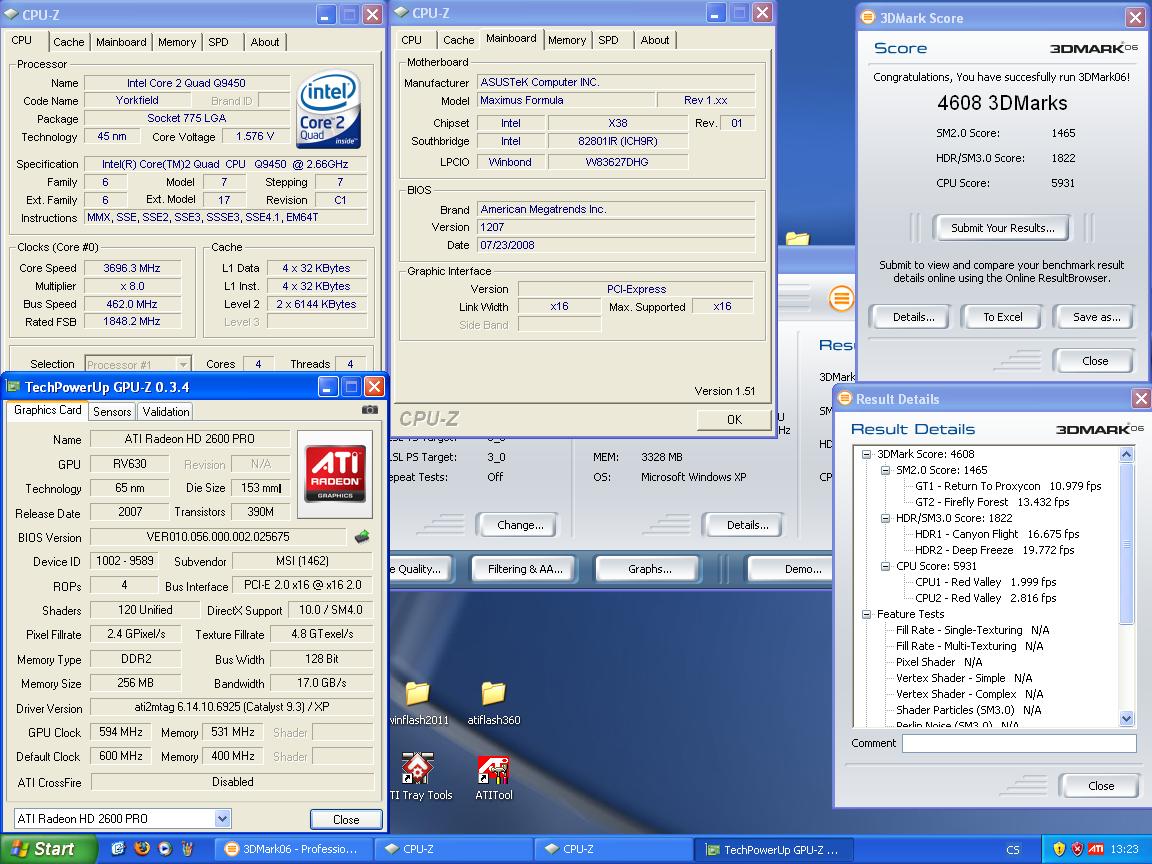Image resolution: width=1152 pixels, height=864 pixels.
Task: Click OK in the CPU-Z Mainboard window
Action: [x=734, y=420]
